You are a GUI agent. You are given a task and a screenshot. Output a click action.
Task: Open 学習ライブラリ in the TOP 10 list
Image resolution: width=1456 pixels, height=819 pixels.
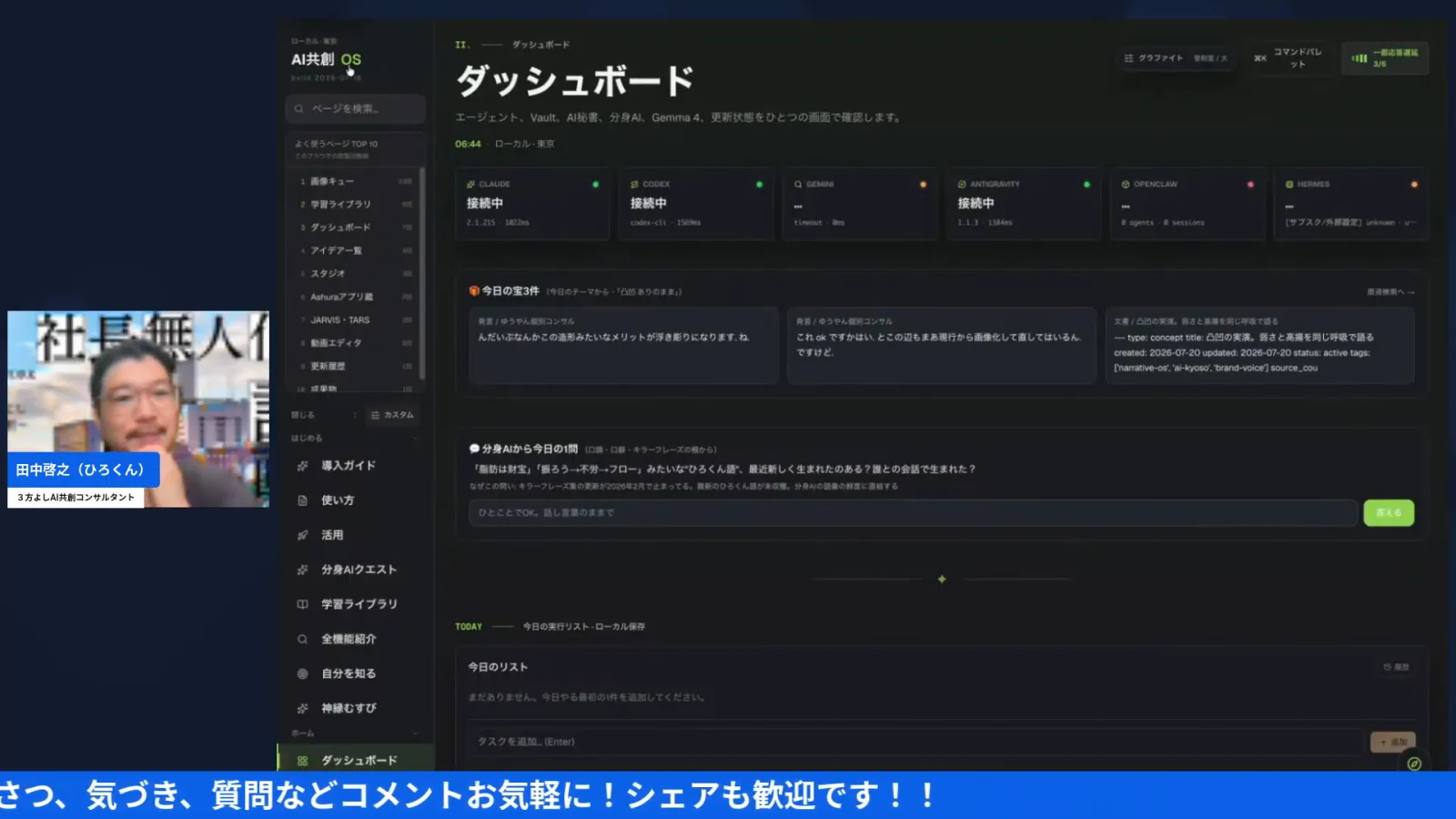point(356,205)
